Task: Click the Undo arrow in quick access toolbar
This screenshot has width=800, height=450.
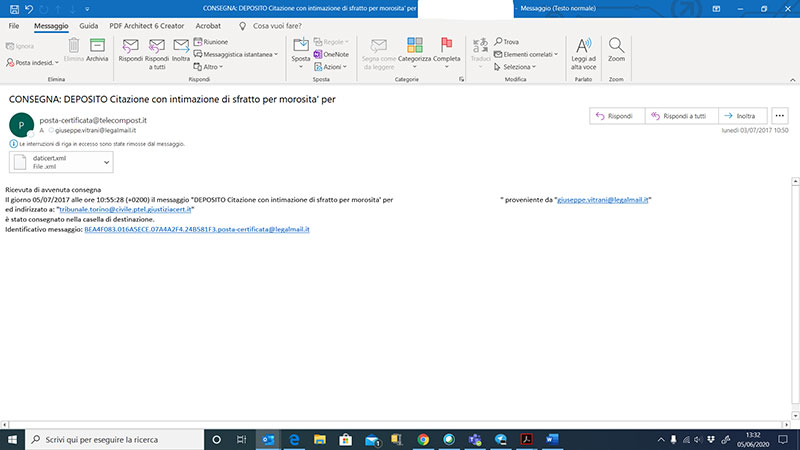Action: pyautogui.click(x=29, y=9)
